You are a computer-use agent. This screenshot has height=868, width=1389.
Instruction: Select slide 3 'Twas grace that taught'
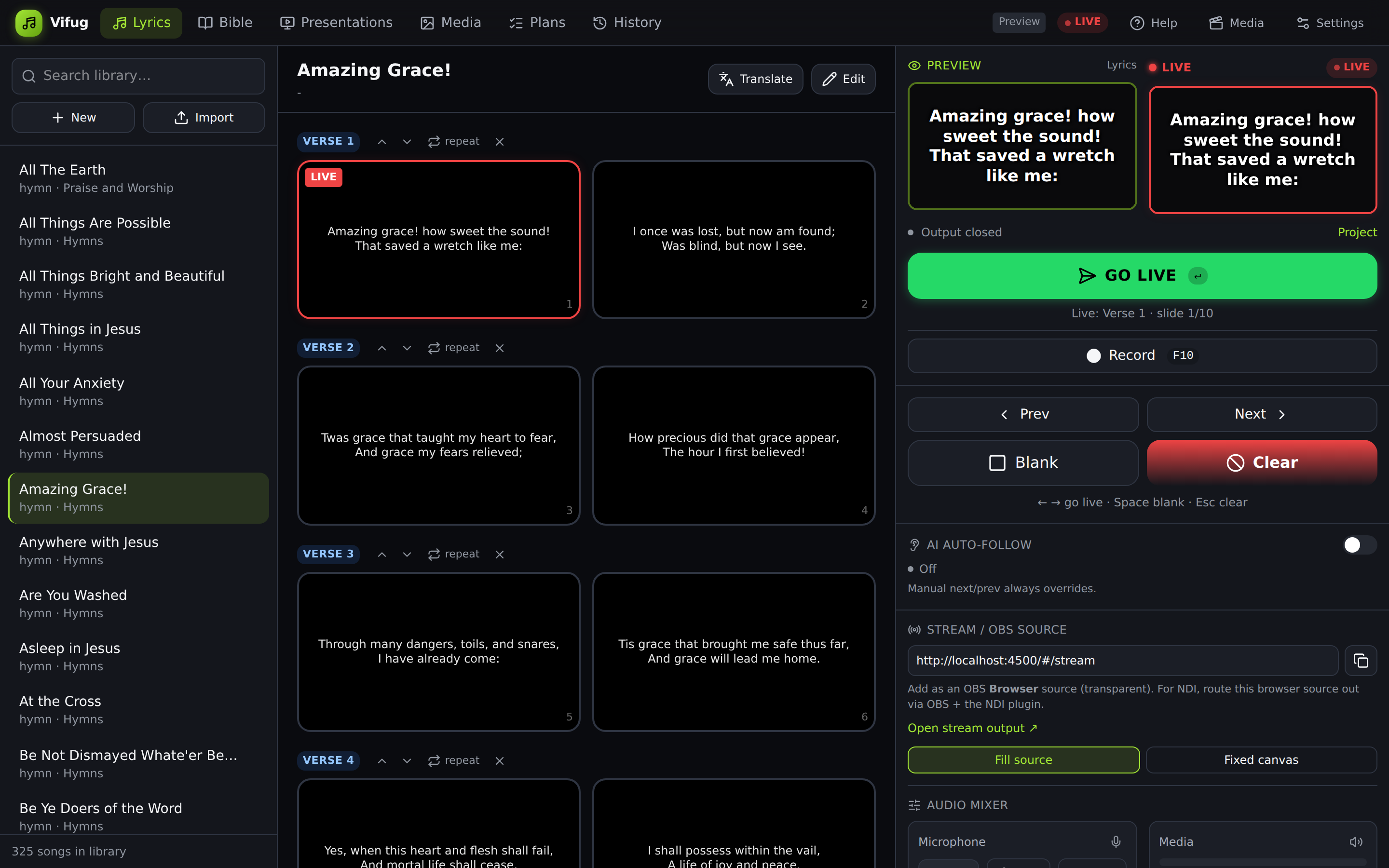438,446
